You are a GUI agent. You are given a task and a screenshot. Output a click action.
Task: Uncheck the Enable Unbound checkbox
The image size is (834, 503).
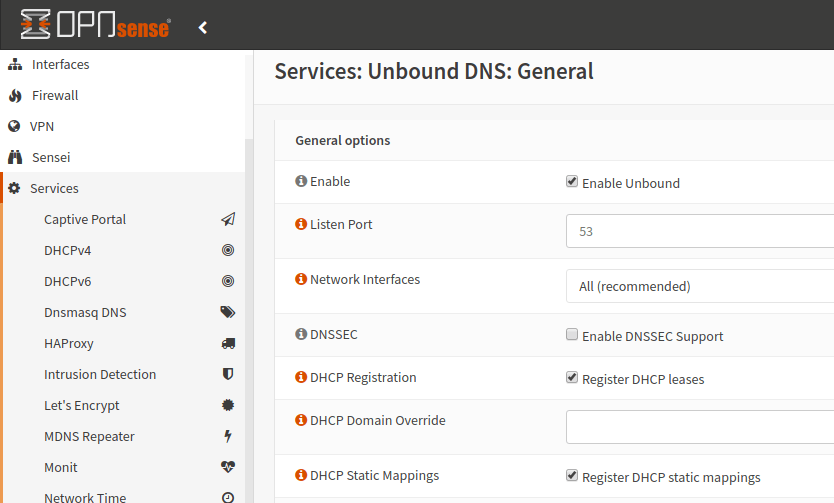(572, 182)
